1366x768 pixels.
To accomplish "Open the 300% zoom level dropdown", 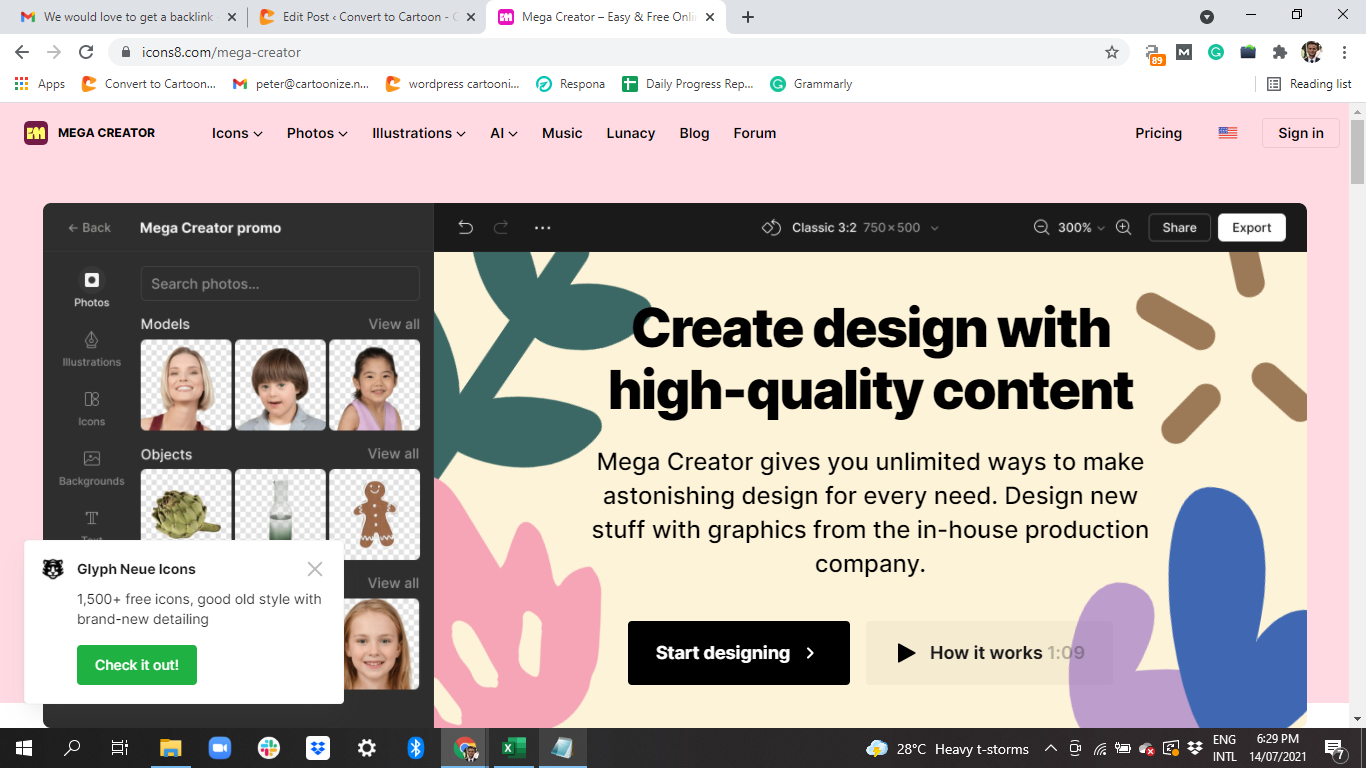I will tap(1082, 228).
